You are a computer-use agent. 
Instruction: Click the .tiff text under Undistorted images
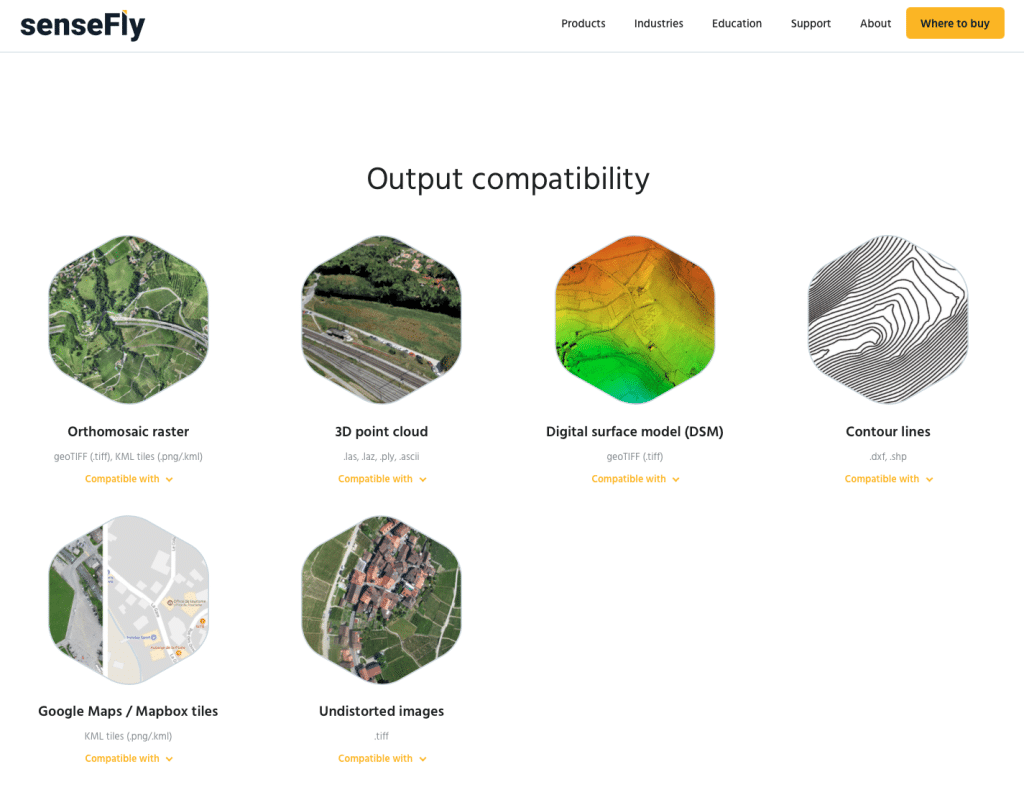(x=381, y=736)
